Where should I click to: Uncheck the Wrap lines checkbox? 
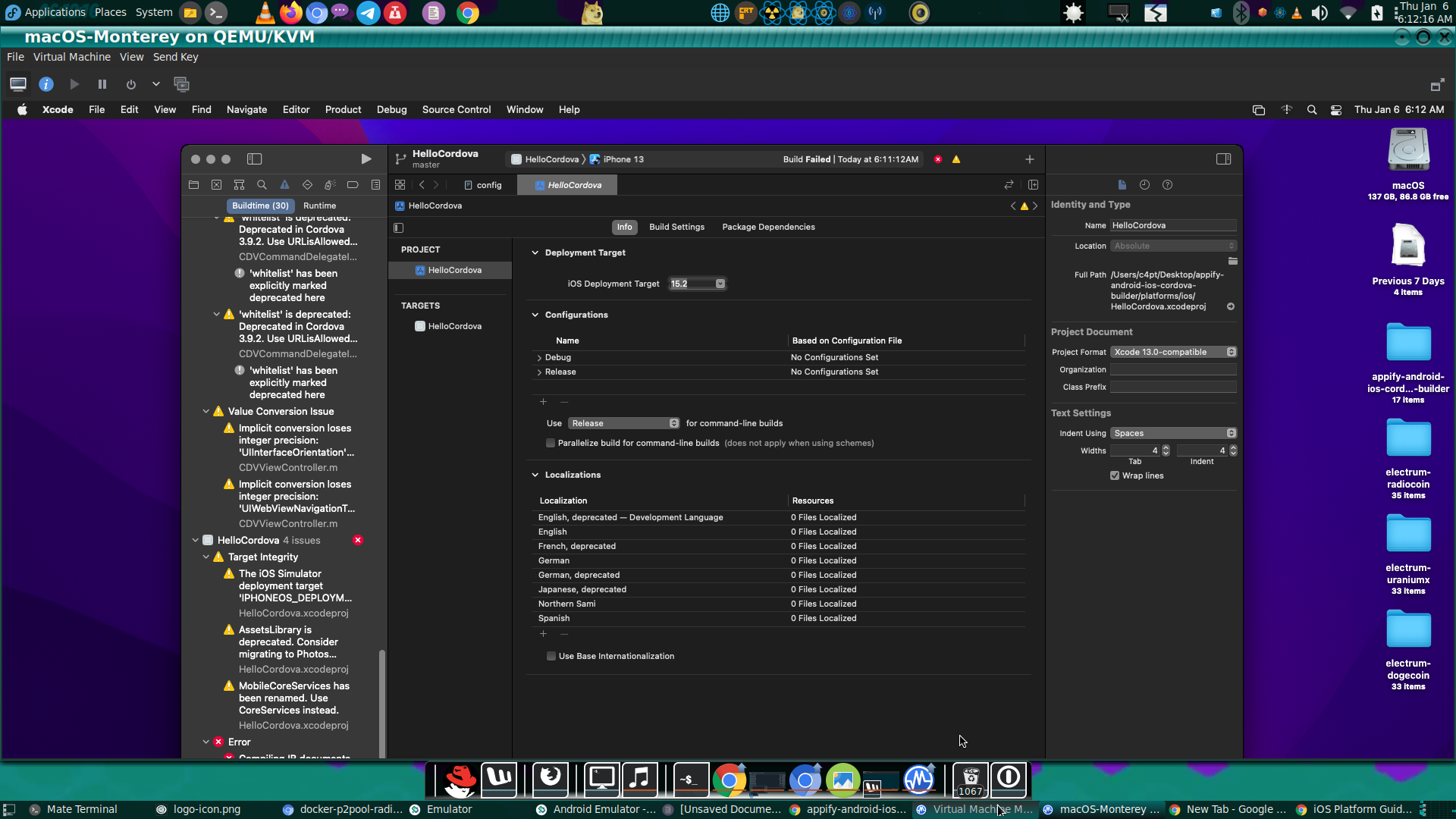(1115, 476)
